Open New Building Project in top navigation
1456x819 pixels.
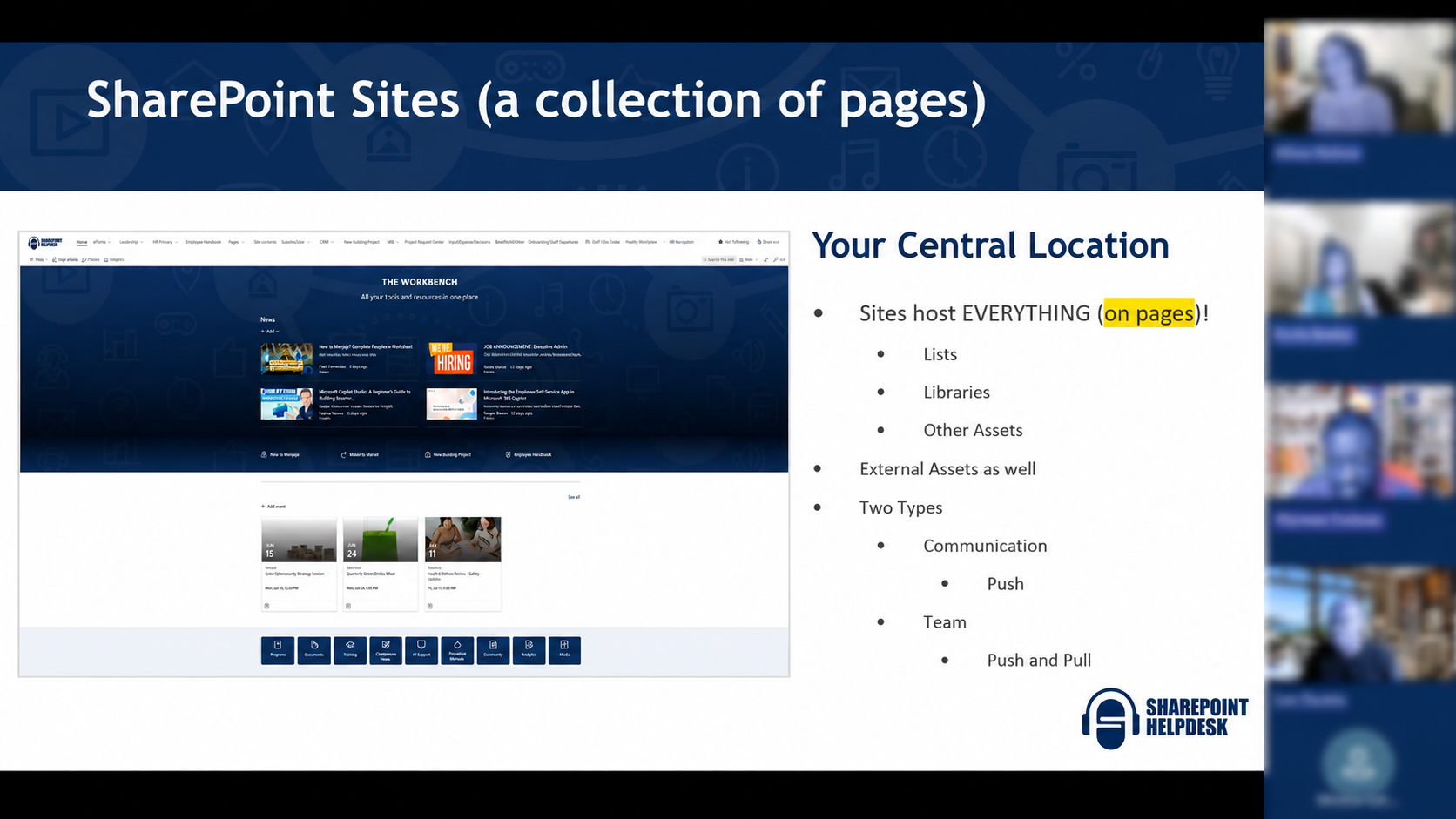coord(361,242)
